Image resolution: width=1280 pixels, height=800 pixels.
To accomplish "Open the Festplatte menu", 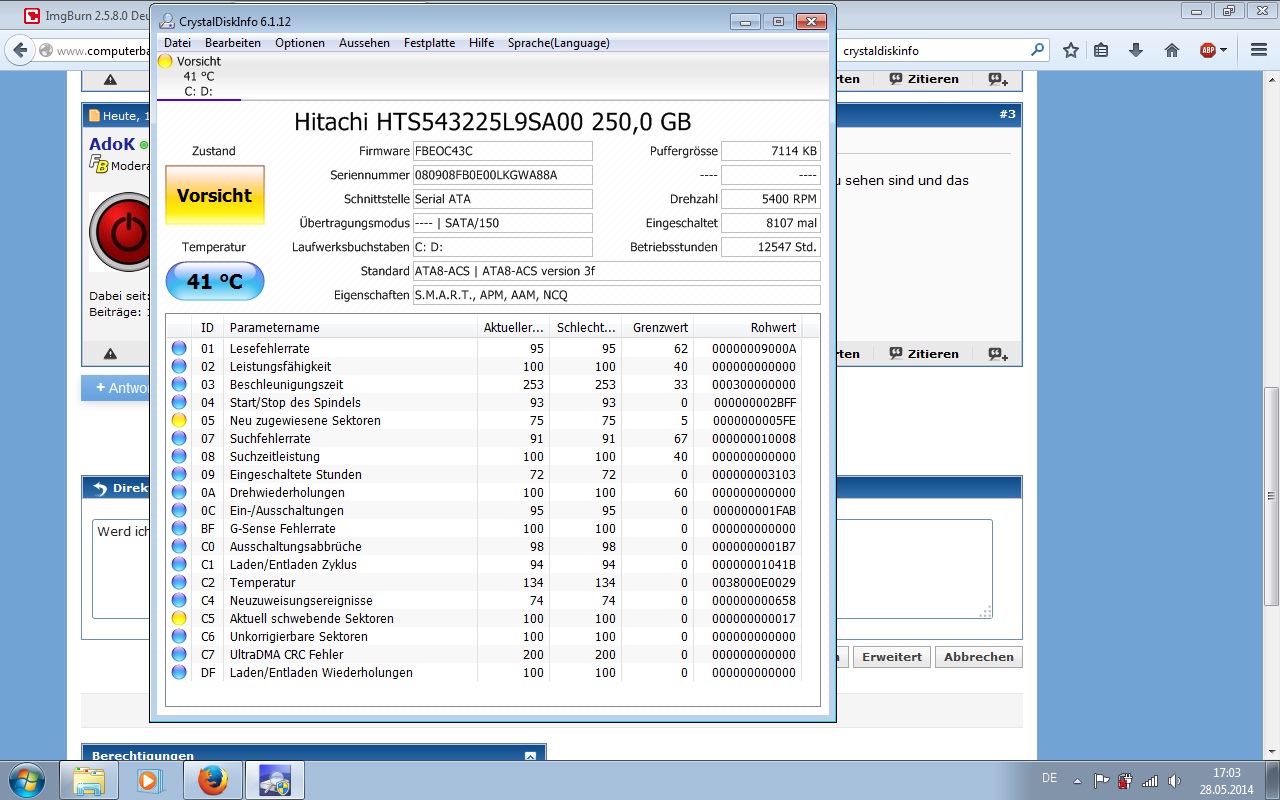I will click(429, 43).
